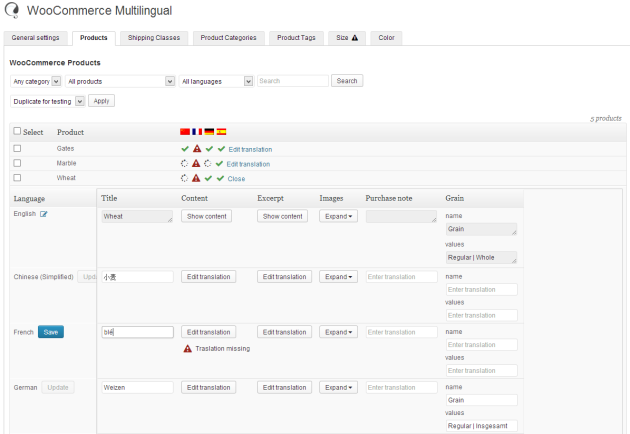The image size is (630, 434).
Task: Click Wheat Spanish translation checkmark
Action: [x=220, y=178]
